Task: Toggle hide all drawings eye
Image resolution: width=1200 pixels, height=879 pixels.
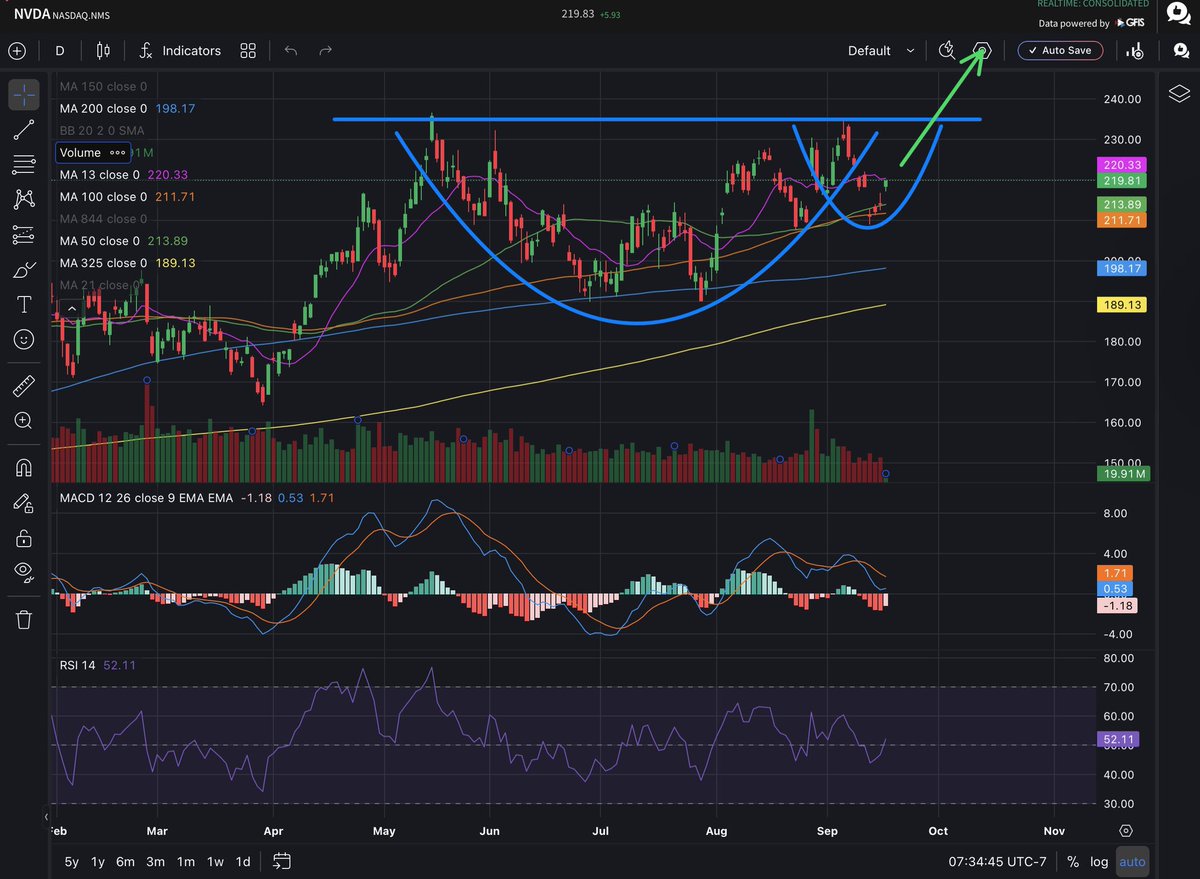Action: (x=24, y=573)
